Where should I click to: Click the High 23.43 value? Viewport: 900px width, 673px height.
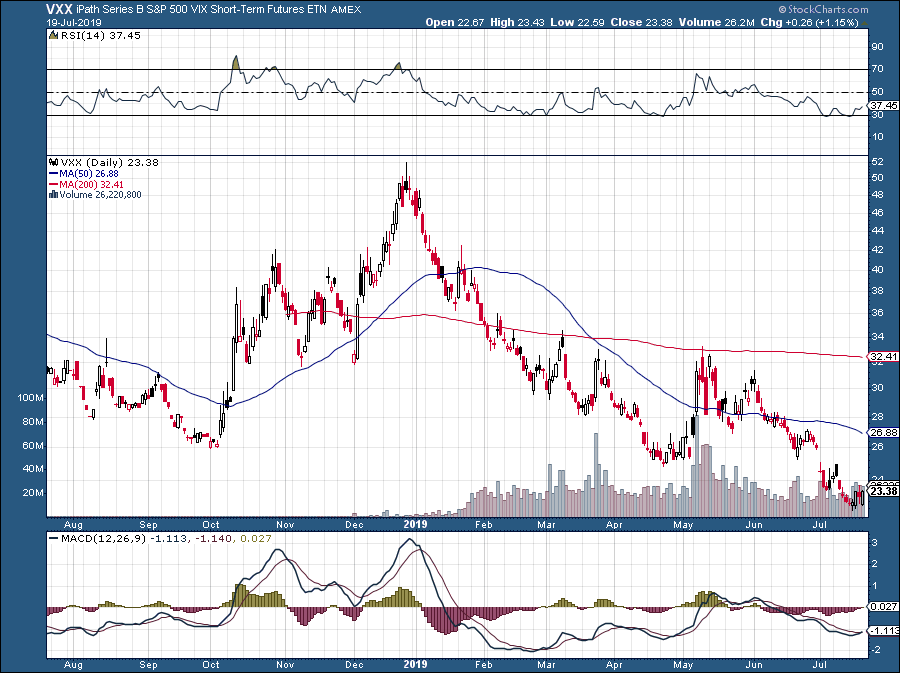[x=517, y=22]
